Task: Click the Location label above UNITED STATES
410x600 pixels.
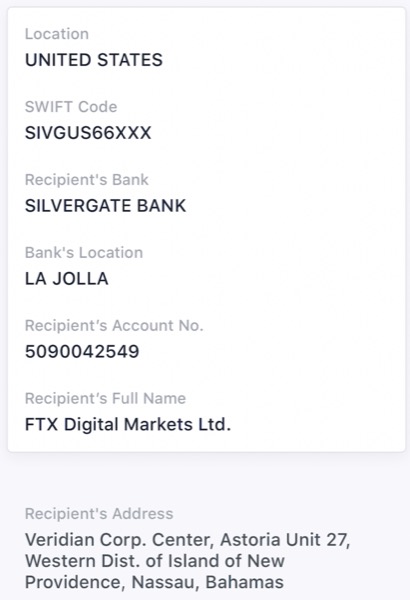Action: click(x=57, y=34)
